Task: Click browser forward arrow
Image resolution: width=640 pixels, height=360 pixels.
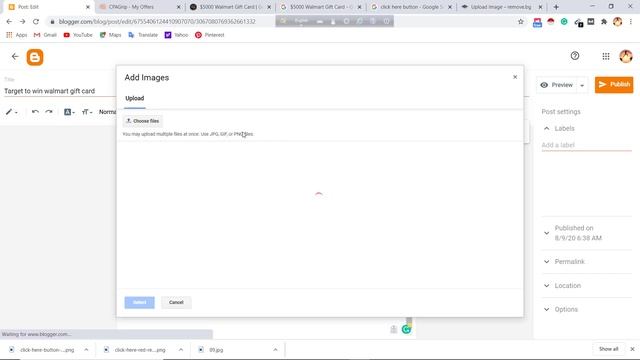Action: (22, 21)
